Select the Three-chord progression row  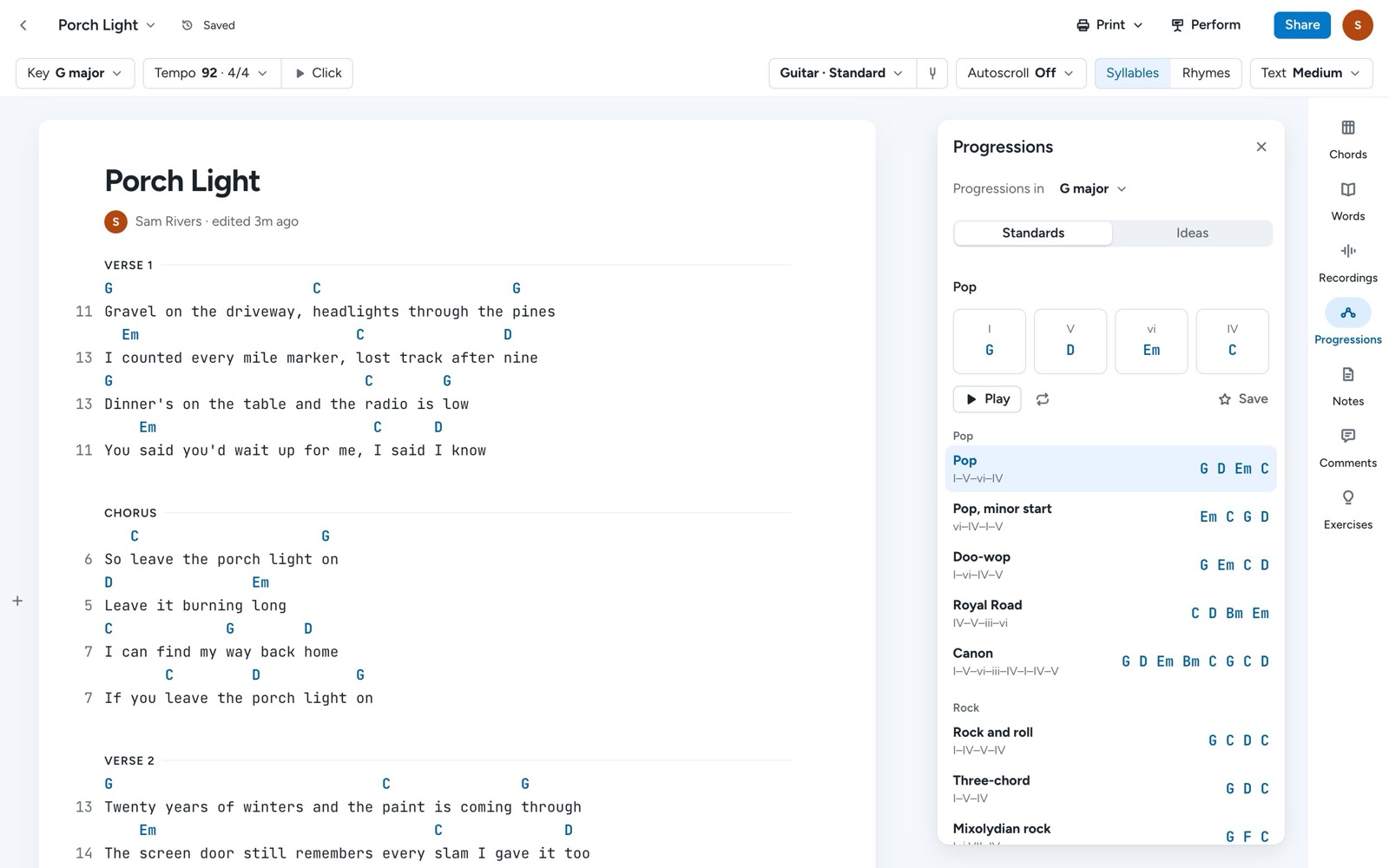1110,789
